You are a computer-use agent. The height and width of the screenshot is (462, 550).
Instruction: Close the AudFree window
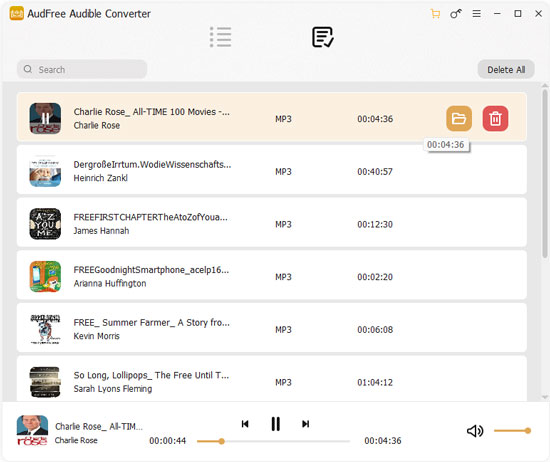(538, 14)
